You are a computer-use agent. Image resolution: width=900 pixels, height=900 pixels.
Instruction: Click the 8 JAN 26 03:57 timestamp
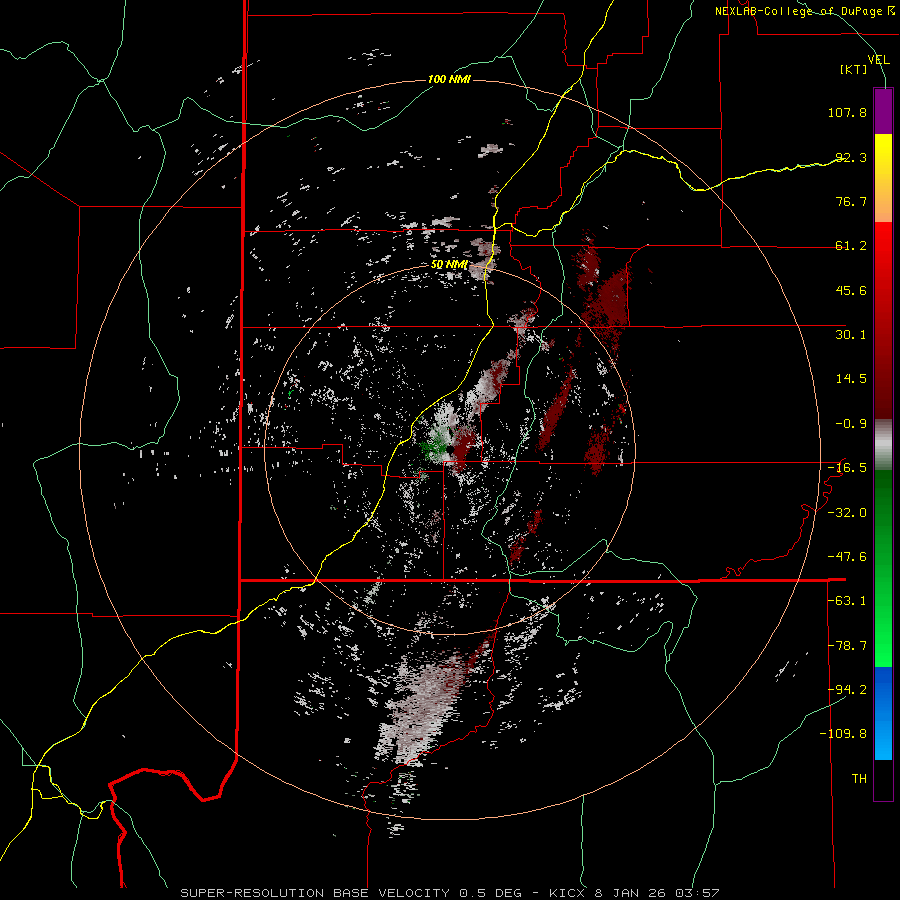tap(657, 893)
